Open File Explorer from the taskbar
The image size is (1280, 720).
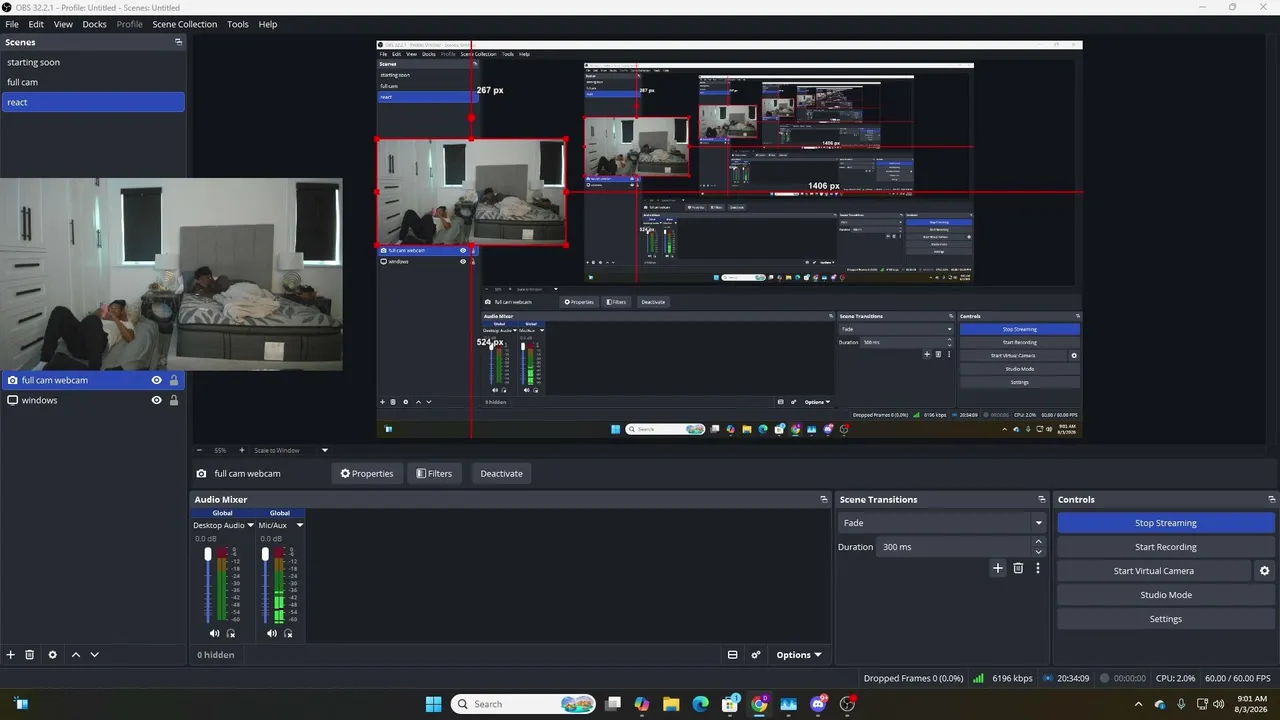click(x=671, y=704)
